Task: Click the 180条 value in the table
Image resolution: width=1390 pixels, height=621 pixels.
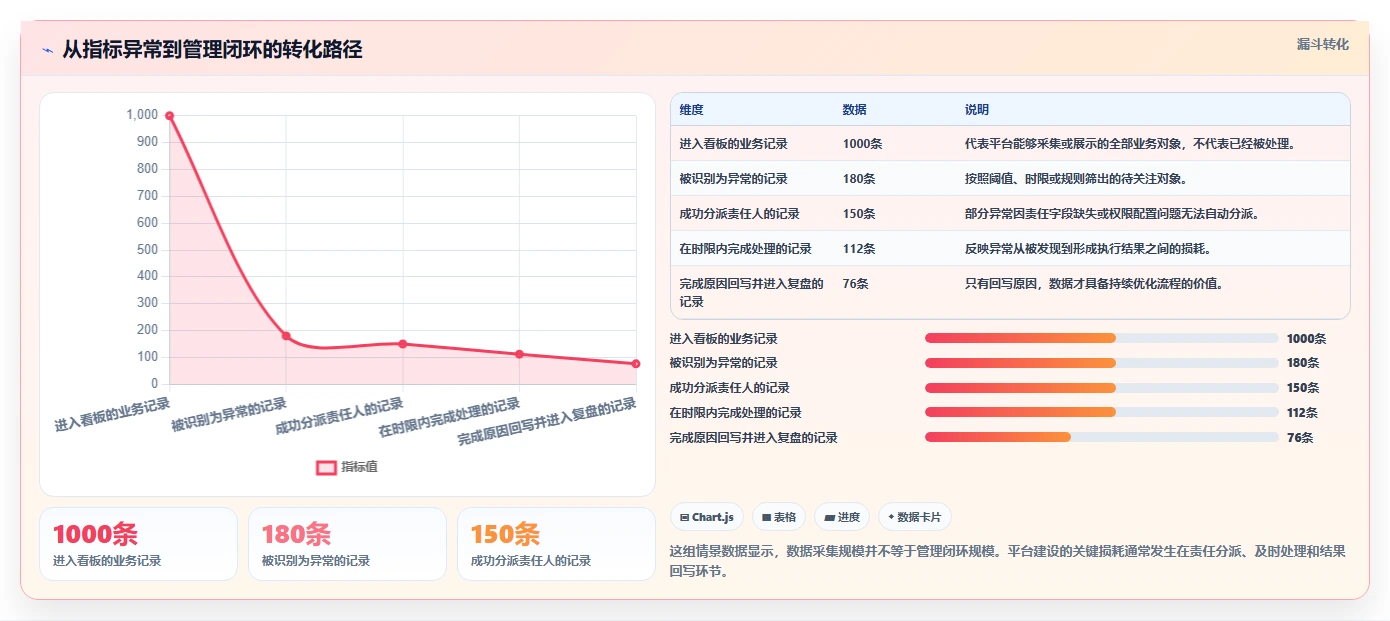Action: pos(859,179)
